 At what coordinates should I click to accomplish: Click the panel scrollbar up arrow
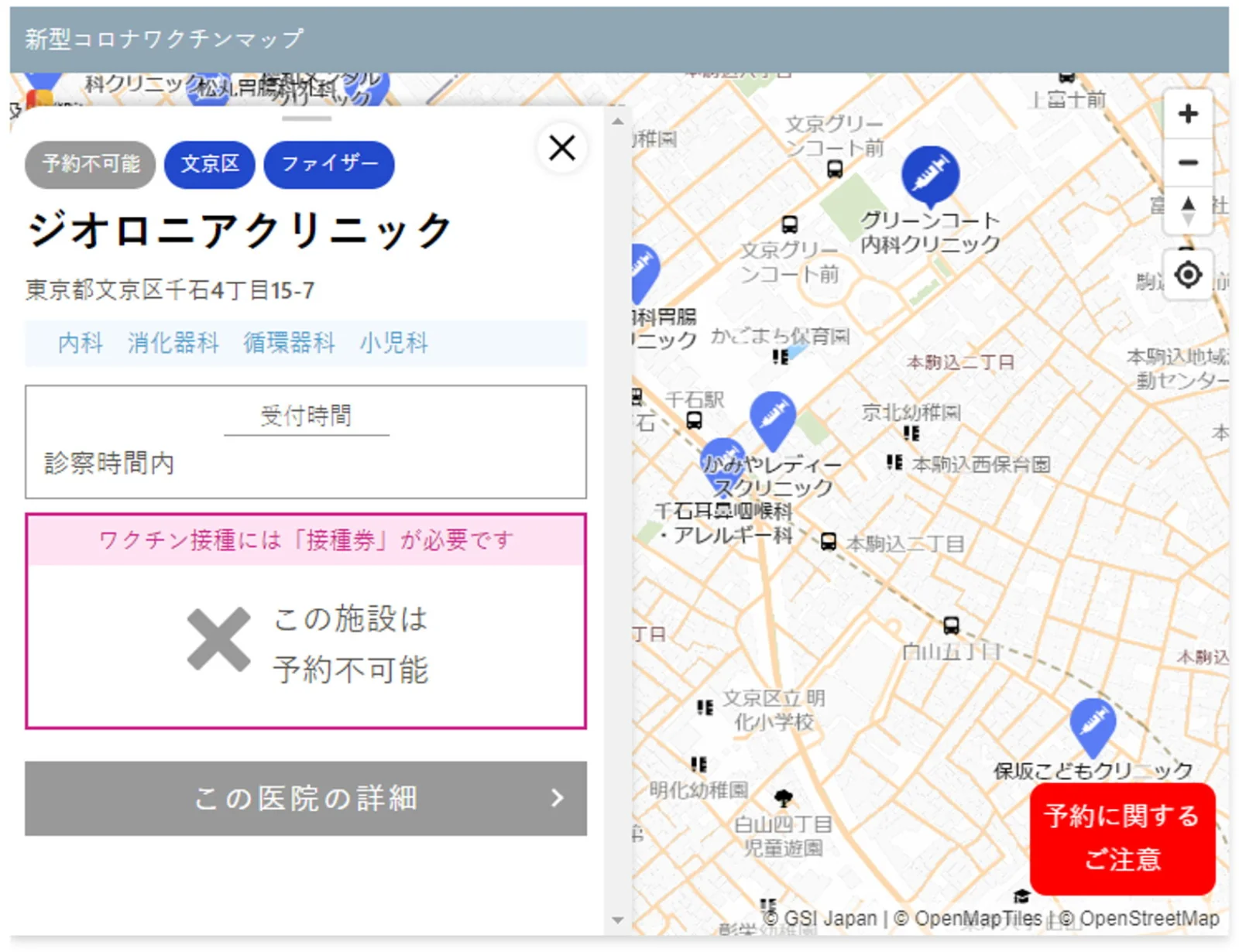617,122
